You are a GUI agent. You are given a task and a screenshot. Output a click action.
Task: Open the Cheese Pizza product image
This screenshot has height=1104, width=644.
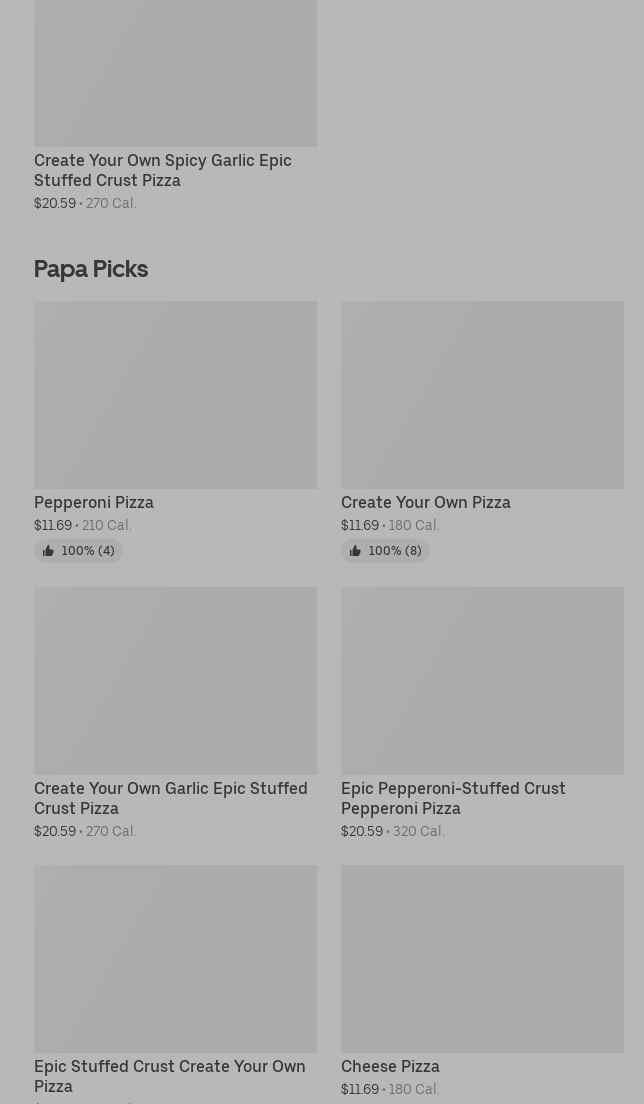click(x=482, y=958)
